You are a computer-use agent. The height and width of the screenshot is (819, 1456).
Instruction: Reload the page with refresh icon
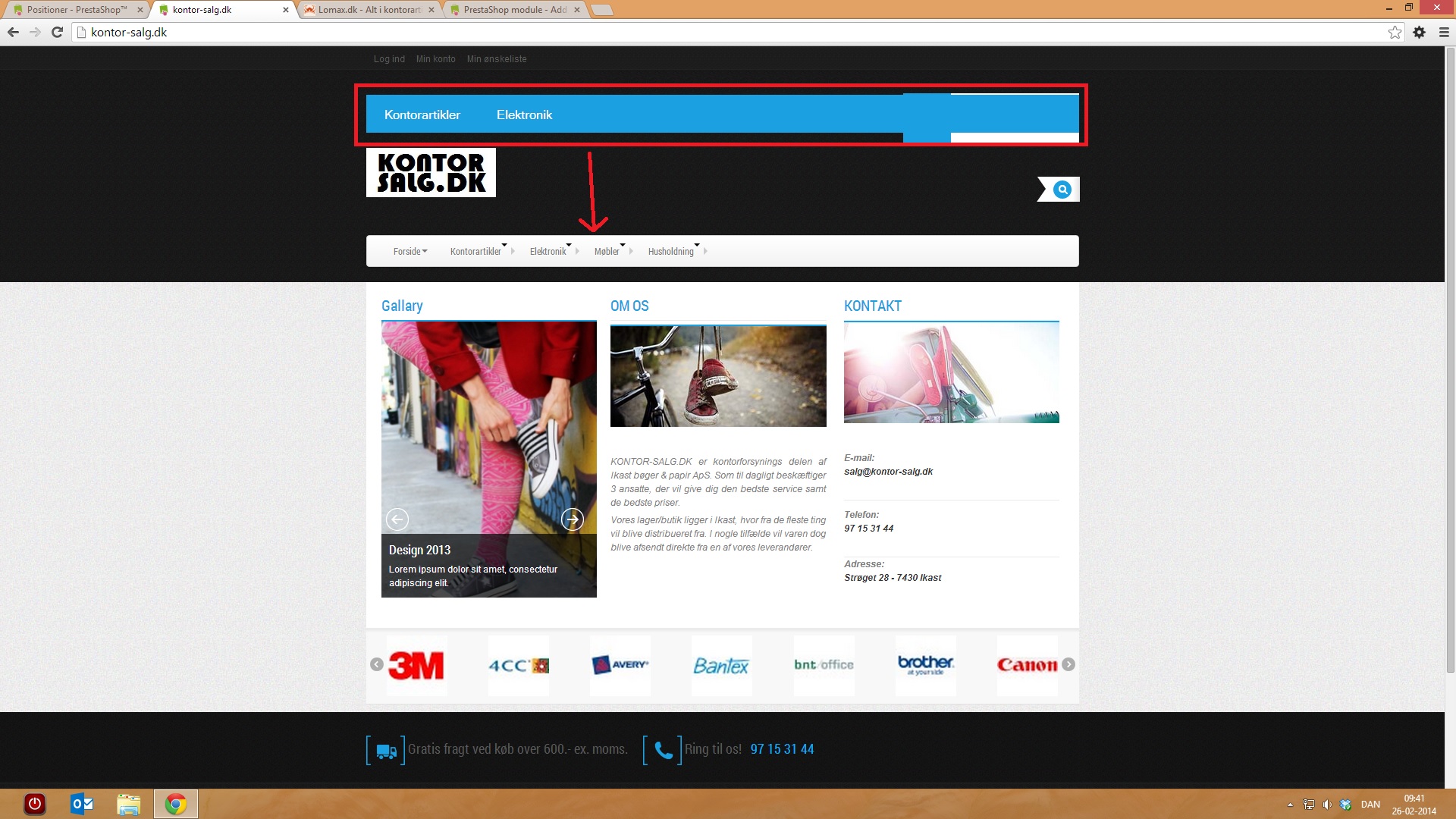point(57,32)
